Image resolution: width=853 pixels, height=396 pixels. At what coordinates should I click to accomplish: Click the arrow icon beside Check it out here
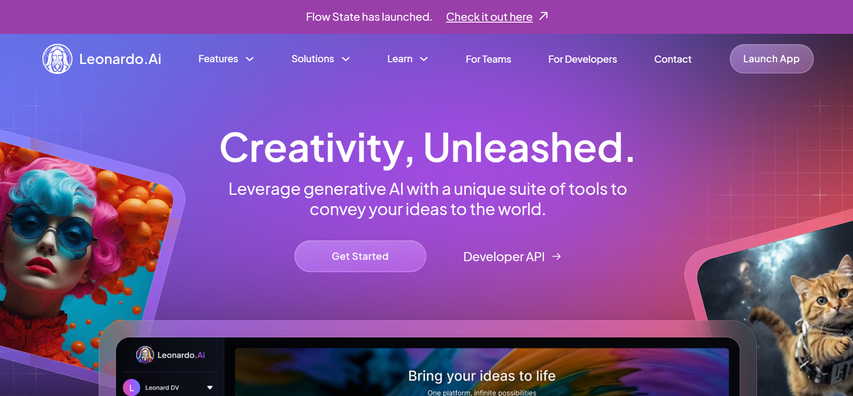click(x=543, y=16)
